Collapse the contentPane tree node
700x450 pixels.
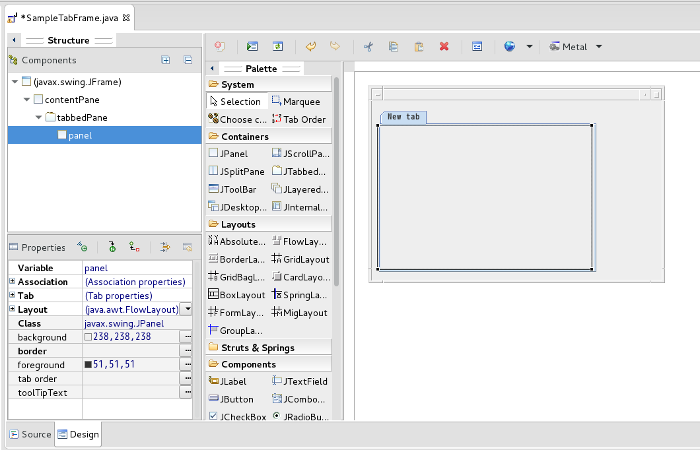pyautogui.click(x=27, y=100)
